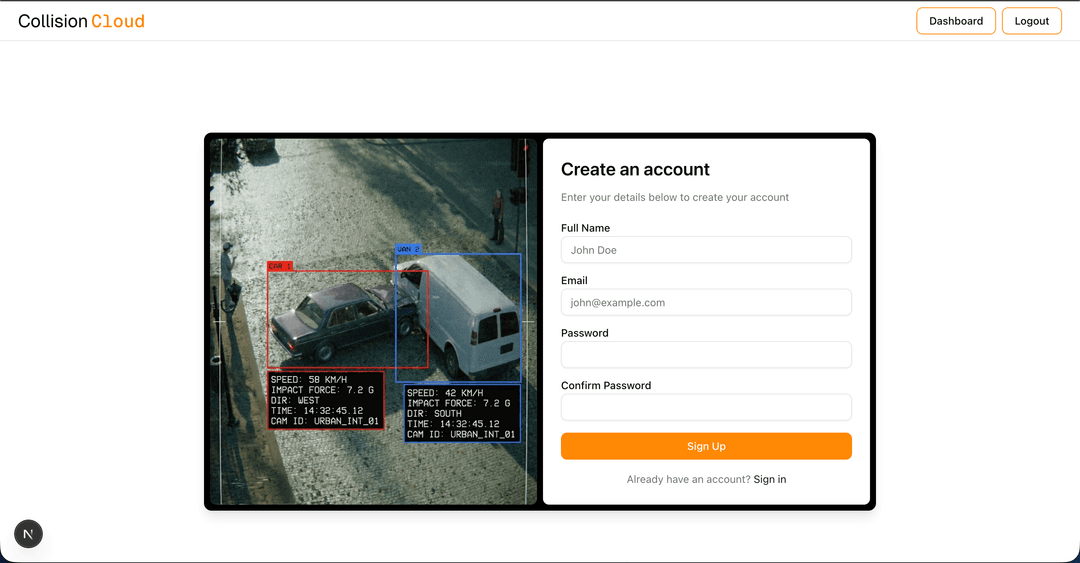The height and width of the screenshot is (563, 1080).
Task: Click the Next.js dev tools icon
Action: (x=28, y=534)
